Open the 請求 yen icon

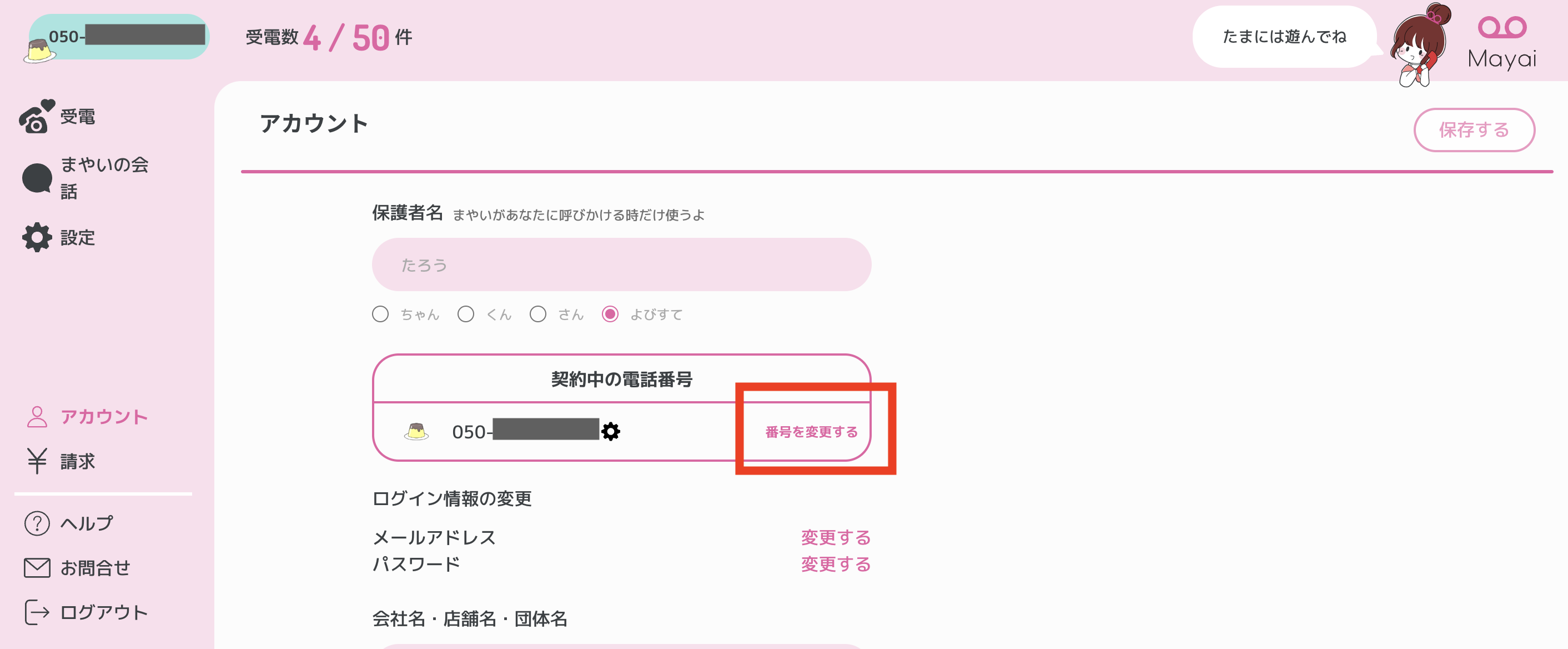click(37, 461)
